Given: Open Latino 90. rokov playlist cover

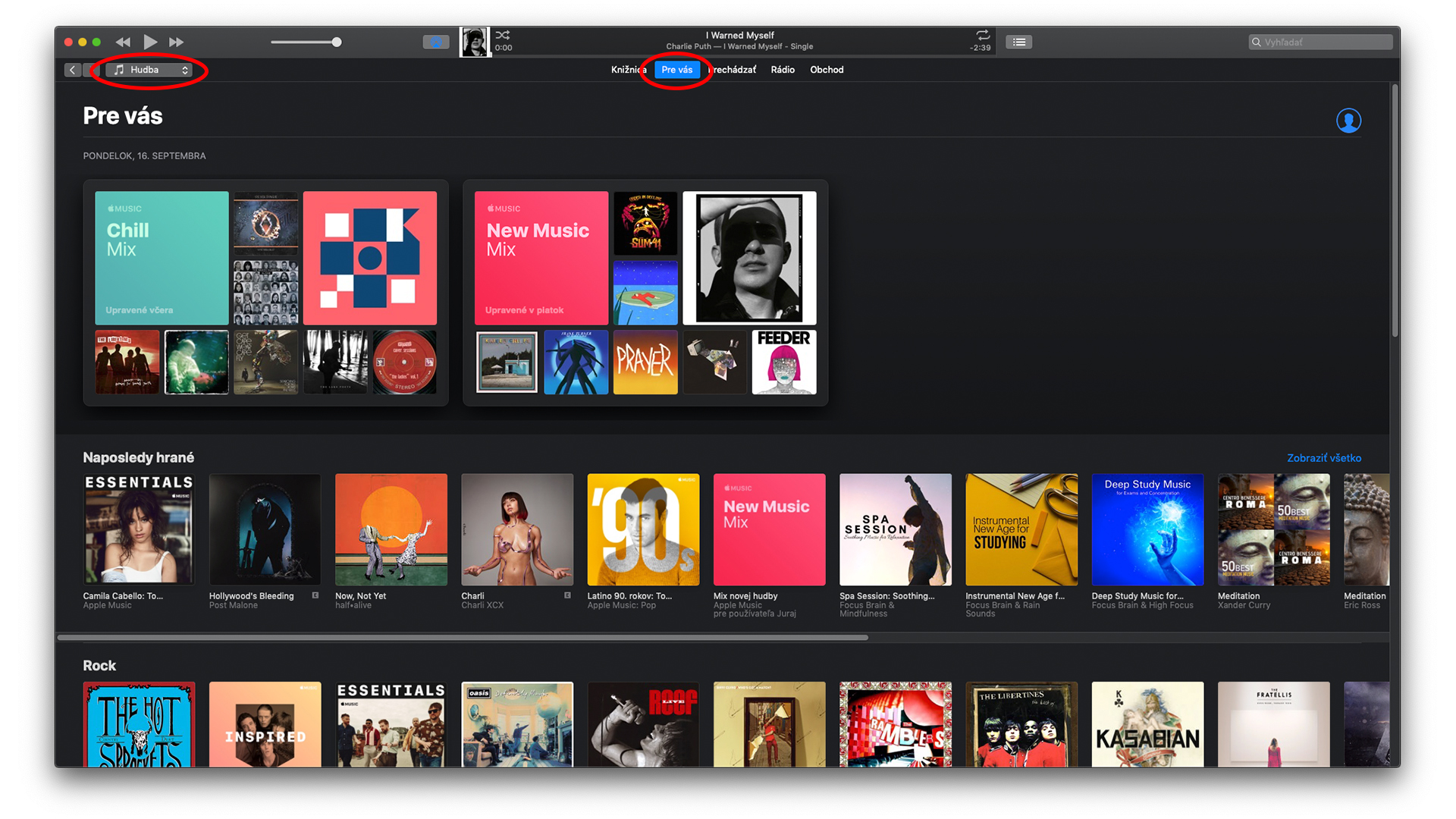Looking at the screenshot, I should click(643, 529).
